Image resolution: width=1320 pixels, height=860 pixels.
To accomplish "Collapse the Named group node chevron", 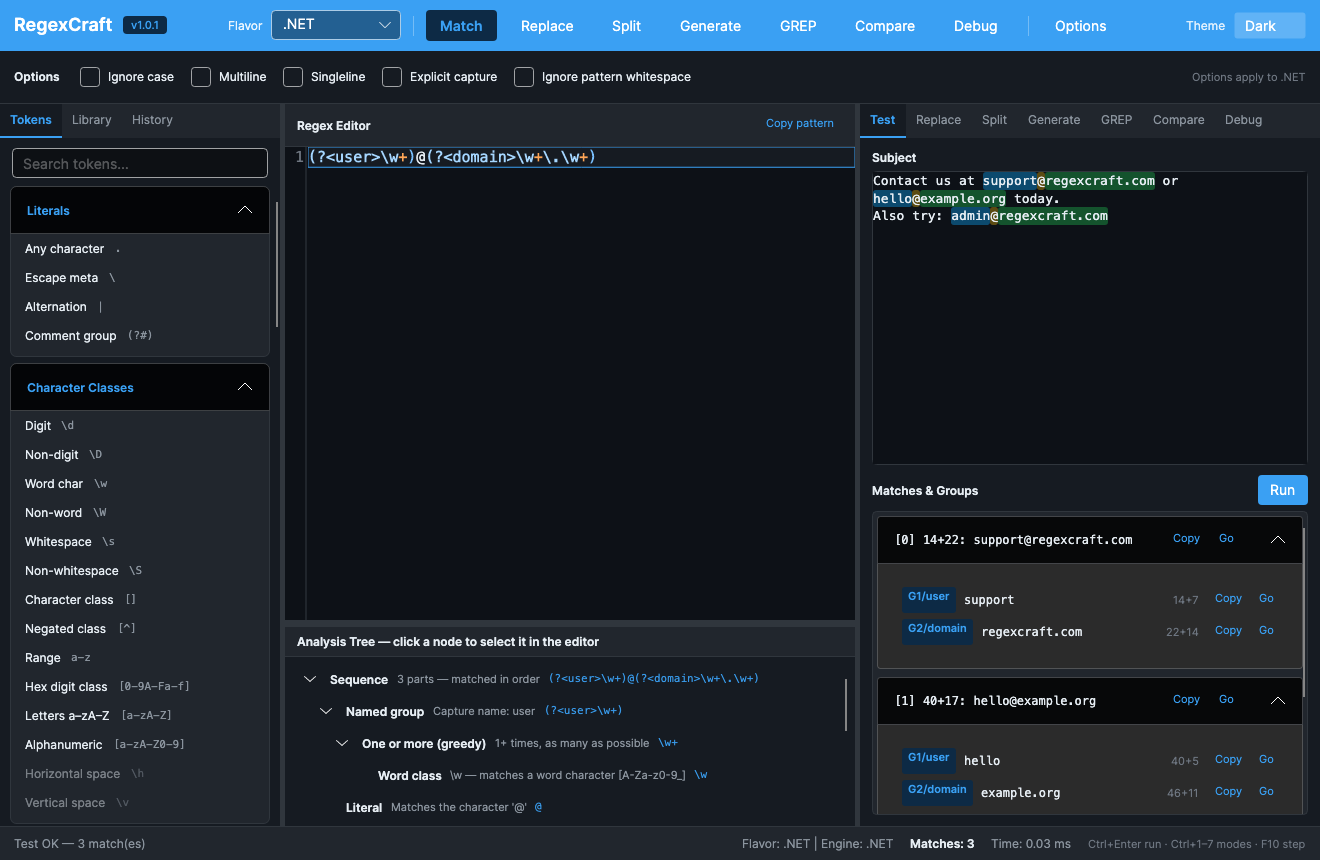I will [326, 711].
